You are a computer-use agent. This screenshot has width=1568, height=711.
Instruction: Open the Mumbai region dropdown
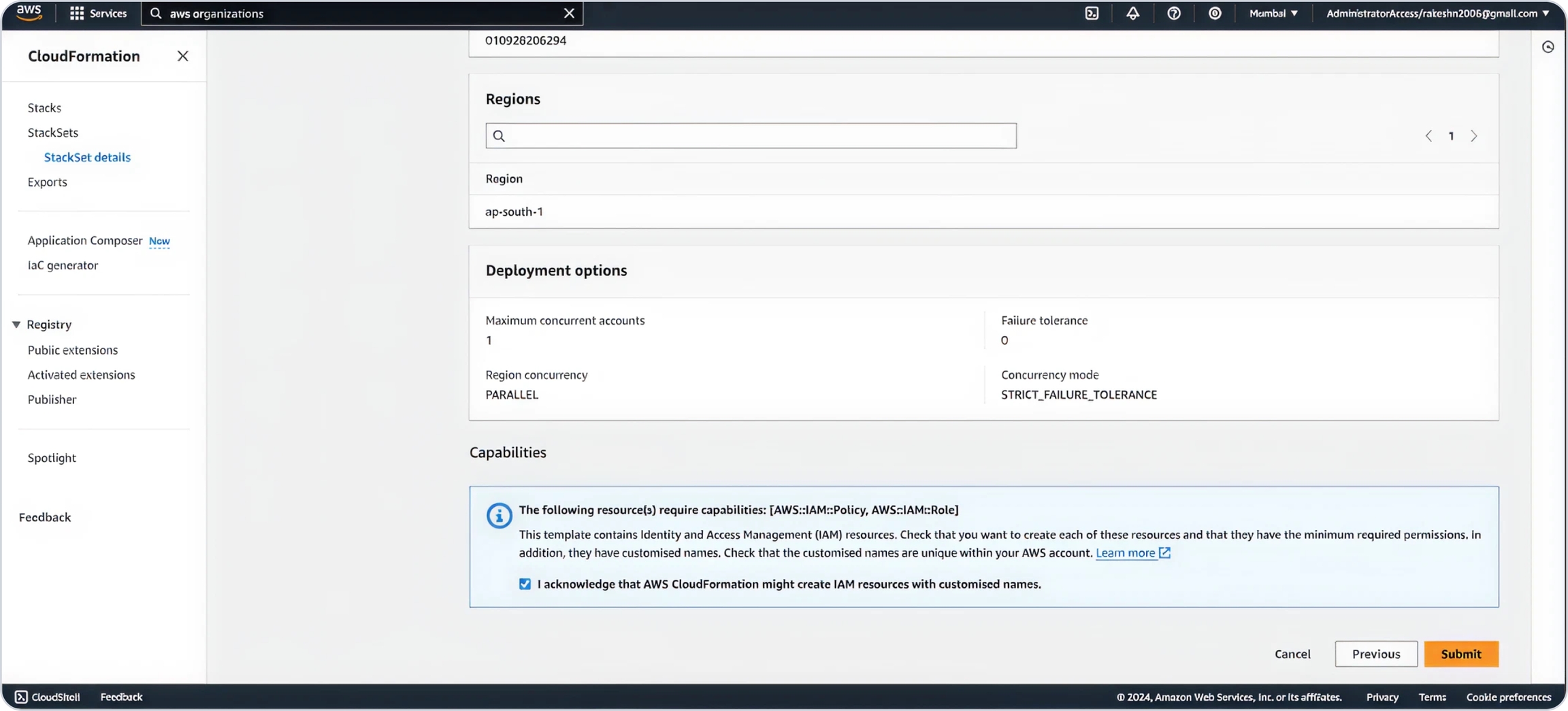click(1273, 14)
